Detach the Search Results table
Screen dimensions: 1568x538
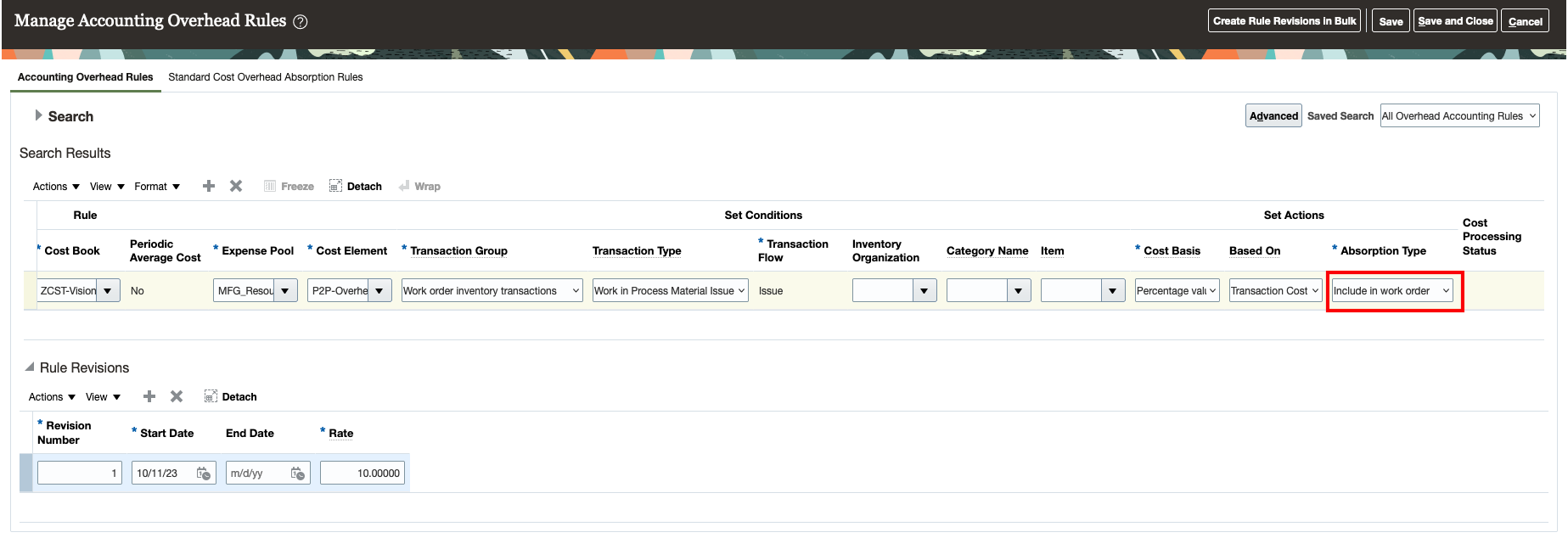point(356,186)
